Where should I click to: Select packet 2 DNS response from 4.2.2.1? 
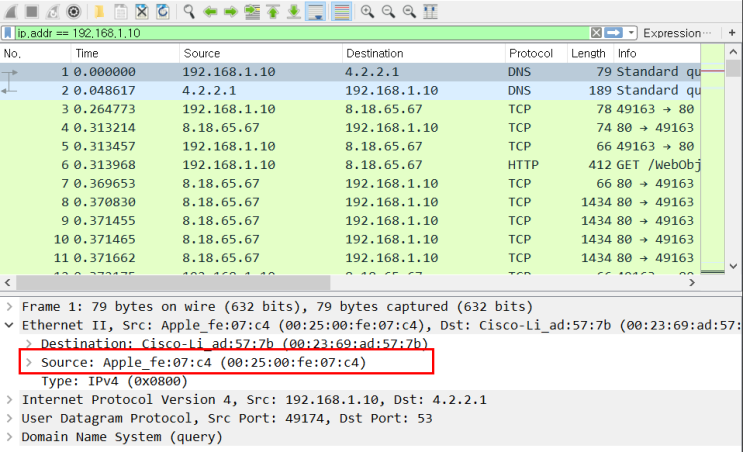[x=350, y=90]
